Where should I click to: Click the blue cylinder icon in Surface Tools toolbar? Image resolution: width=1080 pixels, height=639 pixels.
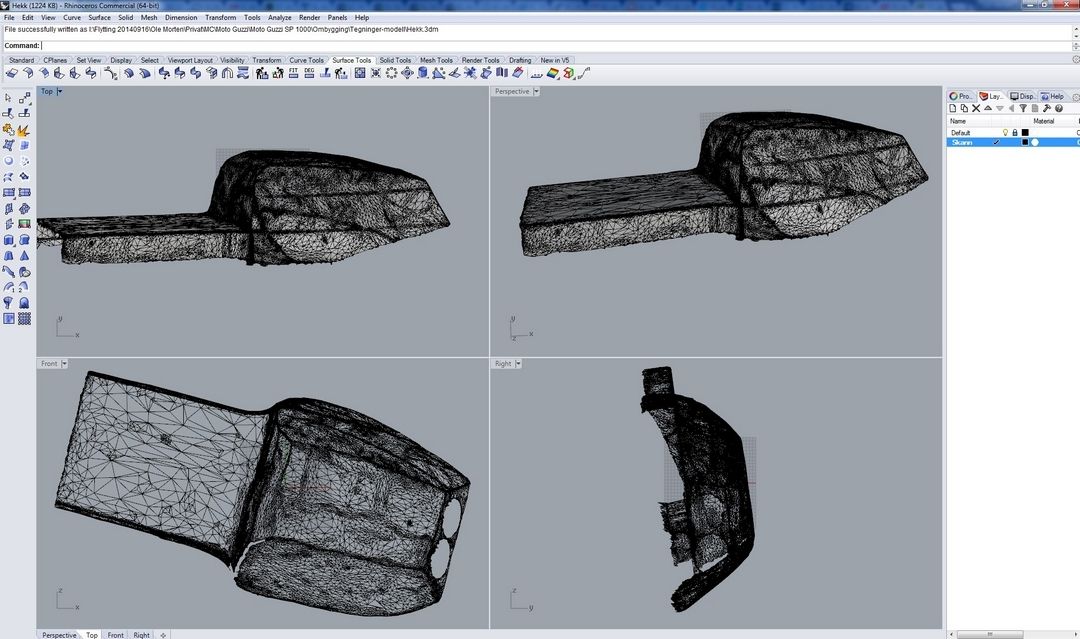423,73
